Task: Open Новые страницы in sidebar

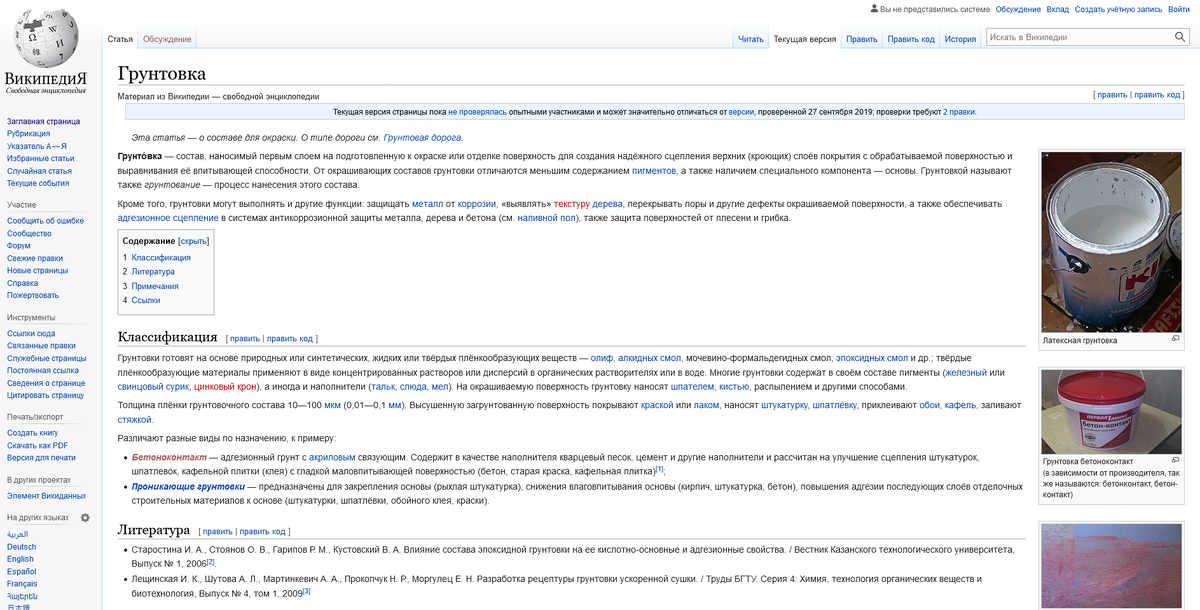Action: point(37,270)
